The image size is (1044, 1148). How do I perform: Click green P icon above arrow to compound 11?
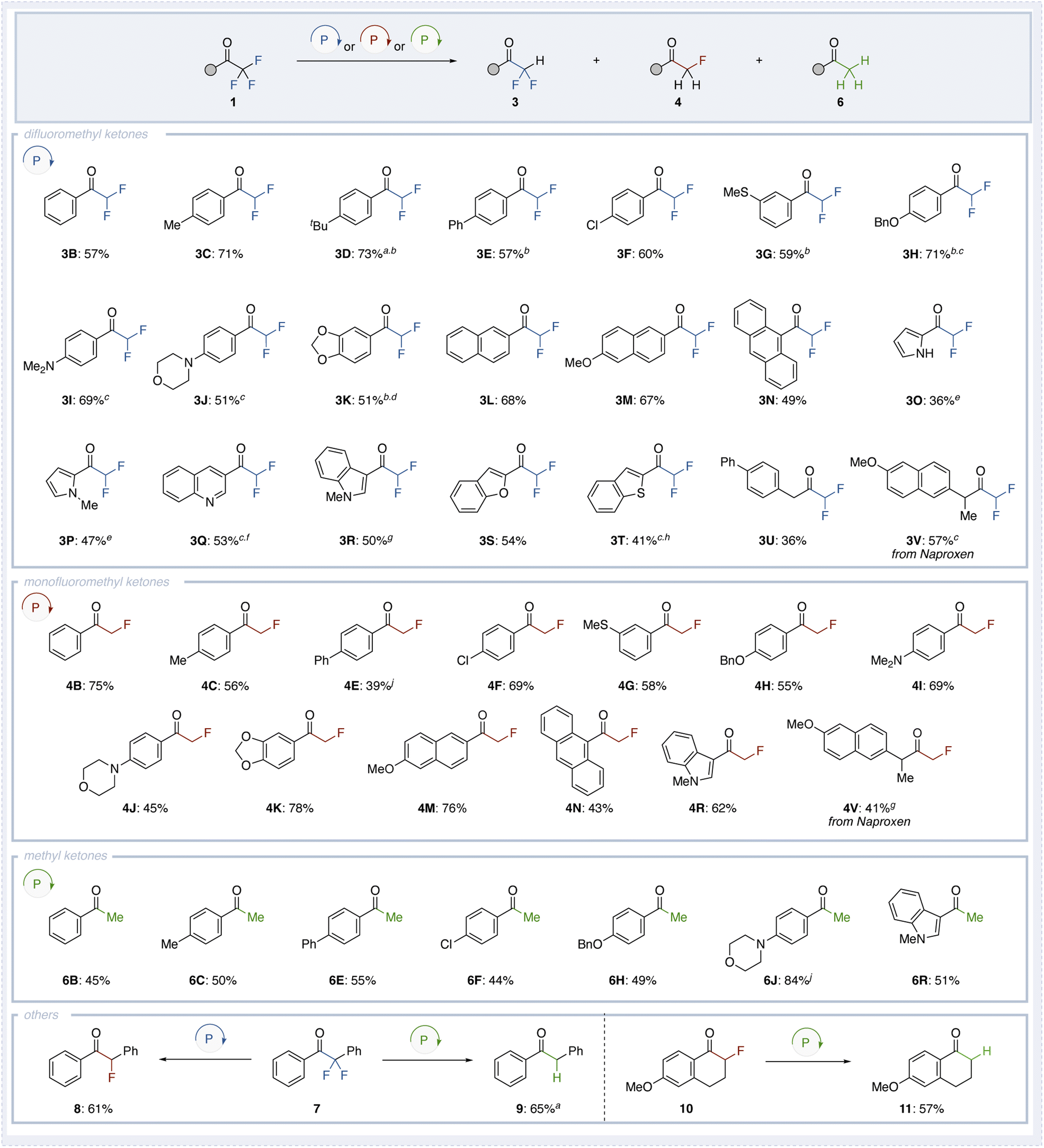point(807,1042)
